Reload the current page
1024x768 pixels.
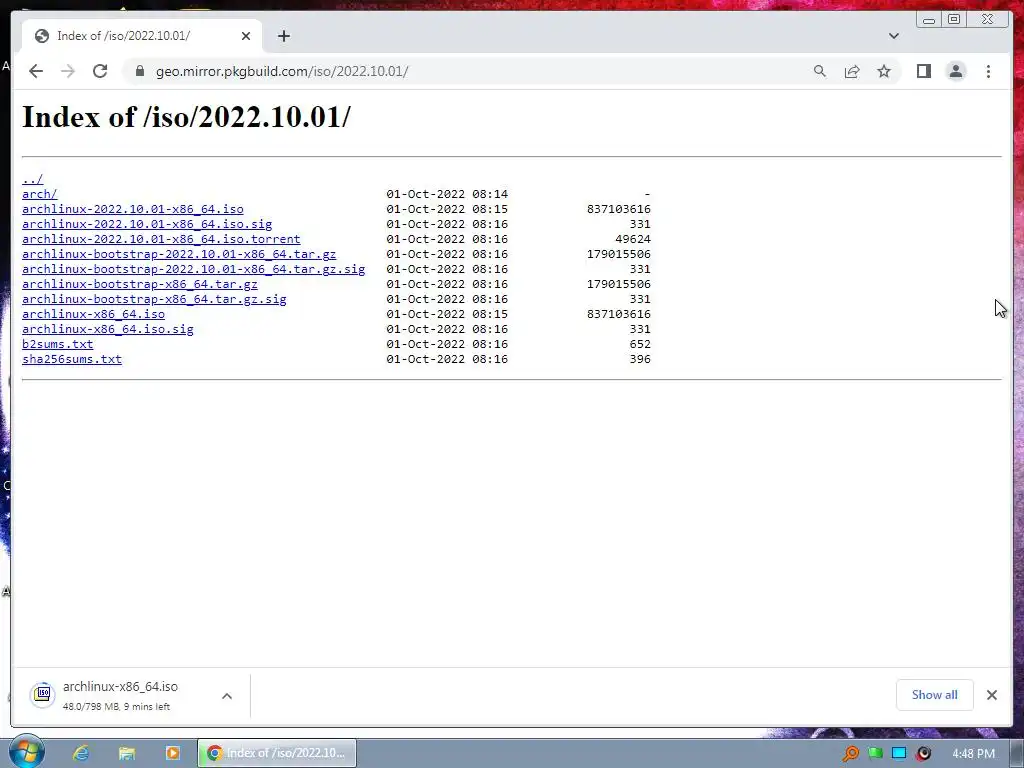(x=100, y=71)
